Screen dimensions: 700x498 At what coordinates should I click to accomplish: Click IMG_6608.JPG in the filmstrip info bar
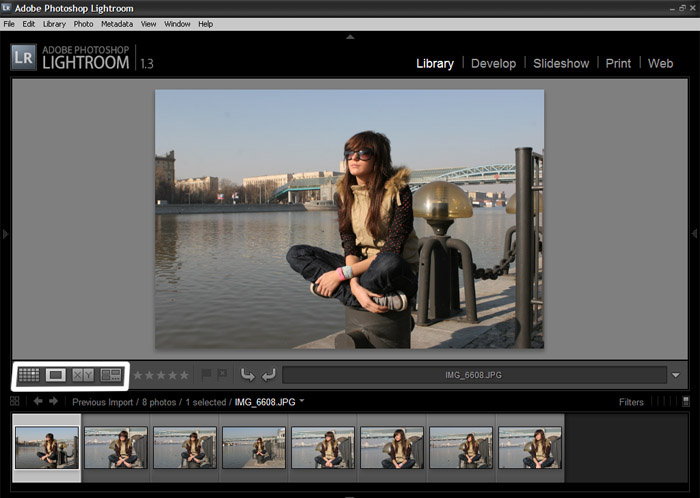pyautogui.click(x=265, y=402)
